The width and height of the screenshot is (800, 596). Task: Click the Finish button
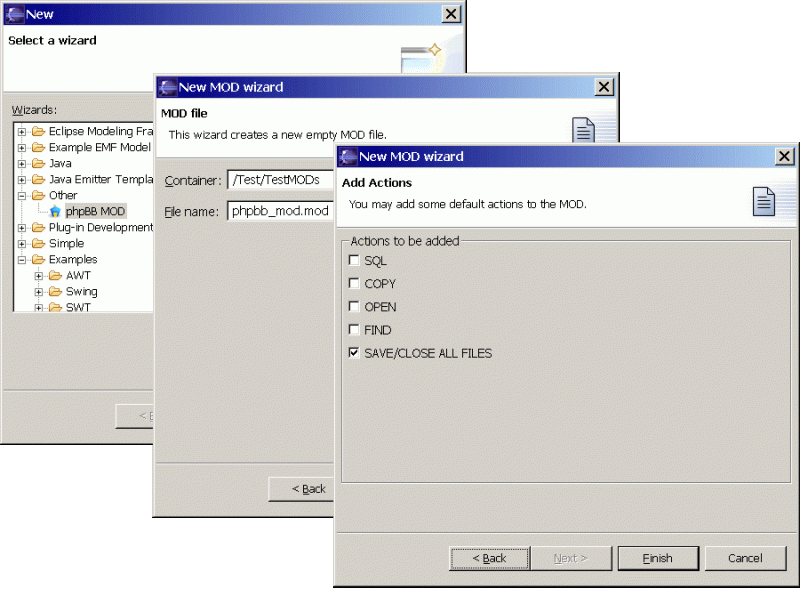coord(657,558)
